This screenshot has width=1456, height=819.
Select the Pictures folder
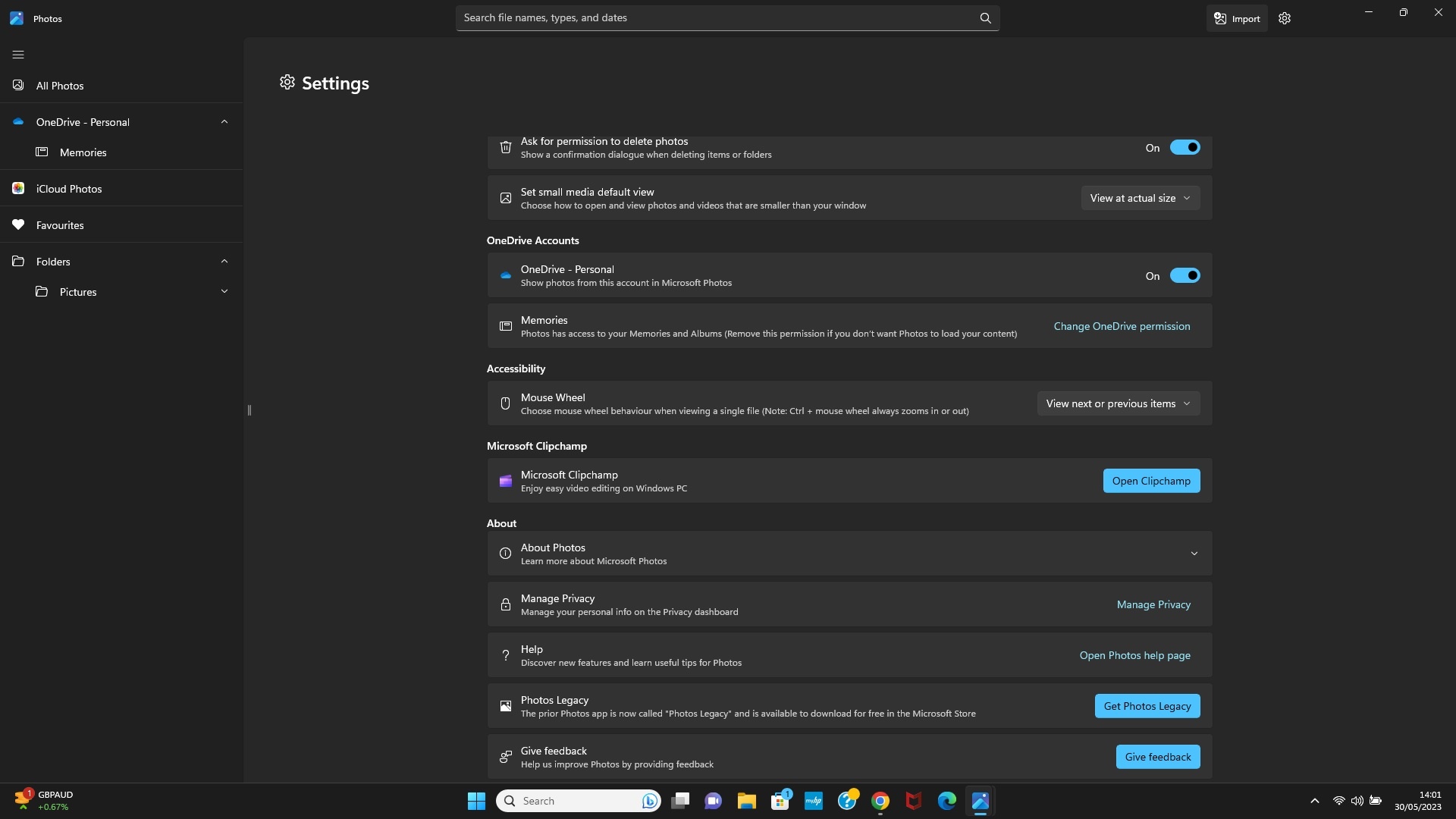pos(77,292)
